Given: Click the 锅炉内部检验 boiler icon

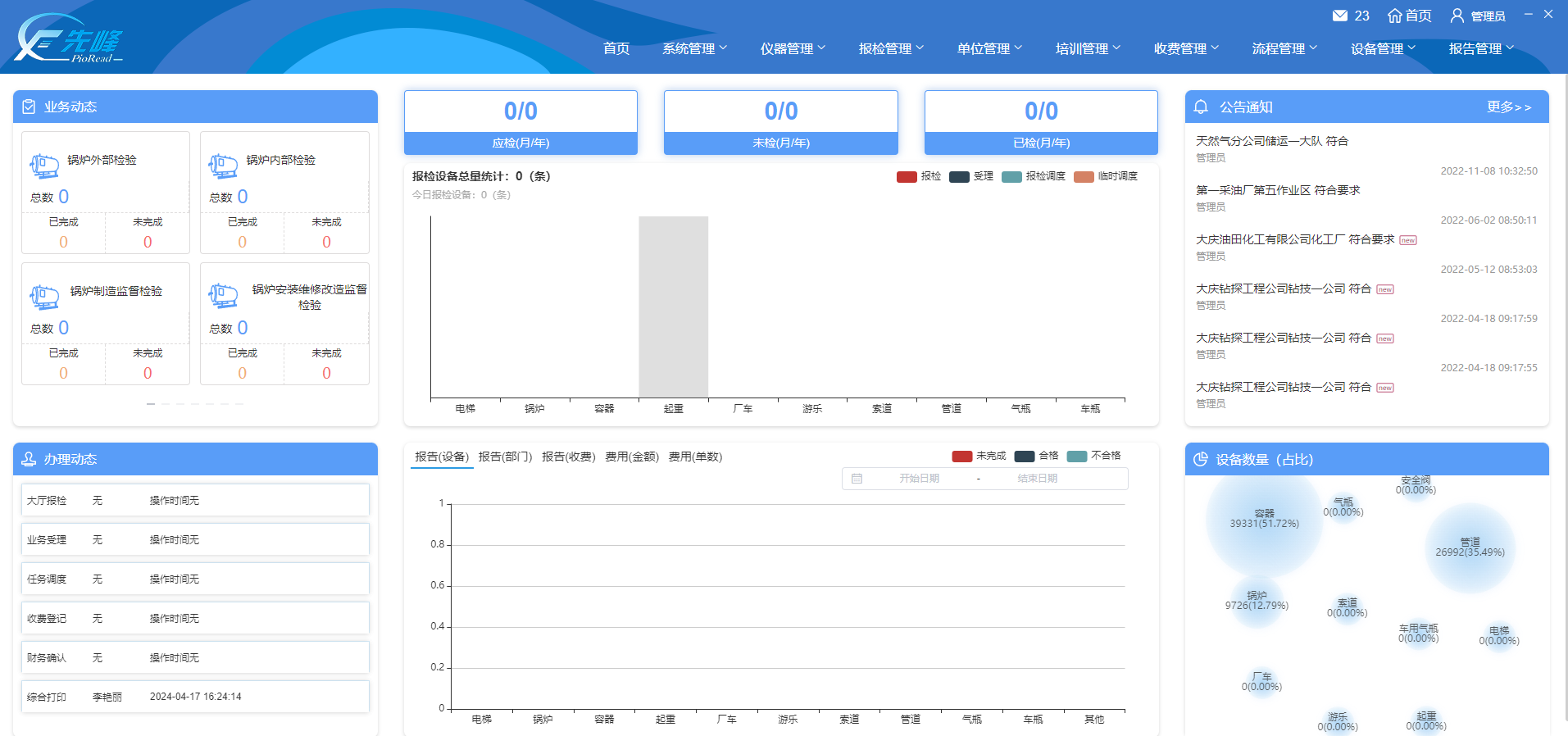Looking at the screenshot, I should [x=223, y=166].
